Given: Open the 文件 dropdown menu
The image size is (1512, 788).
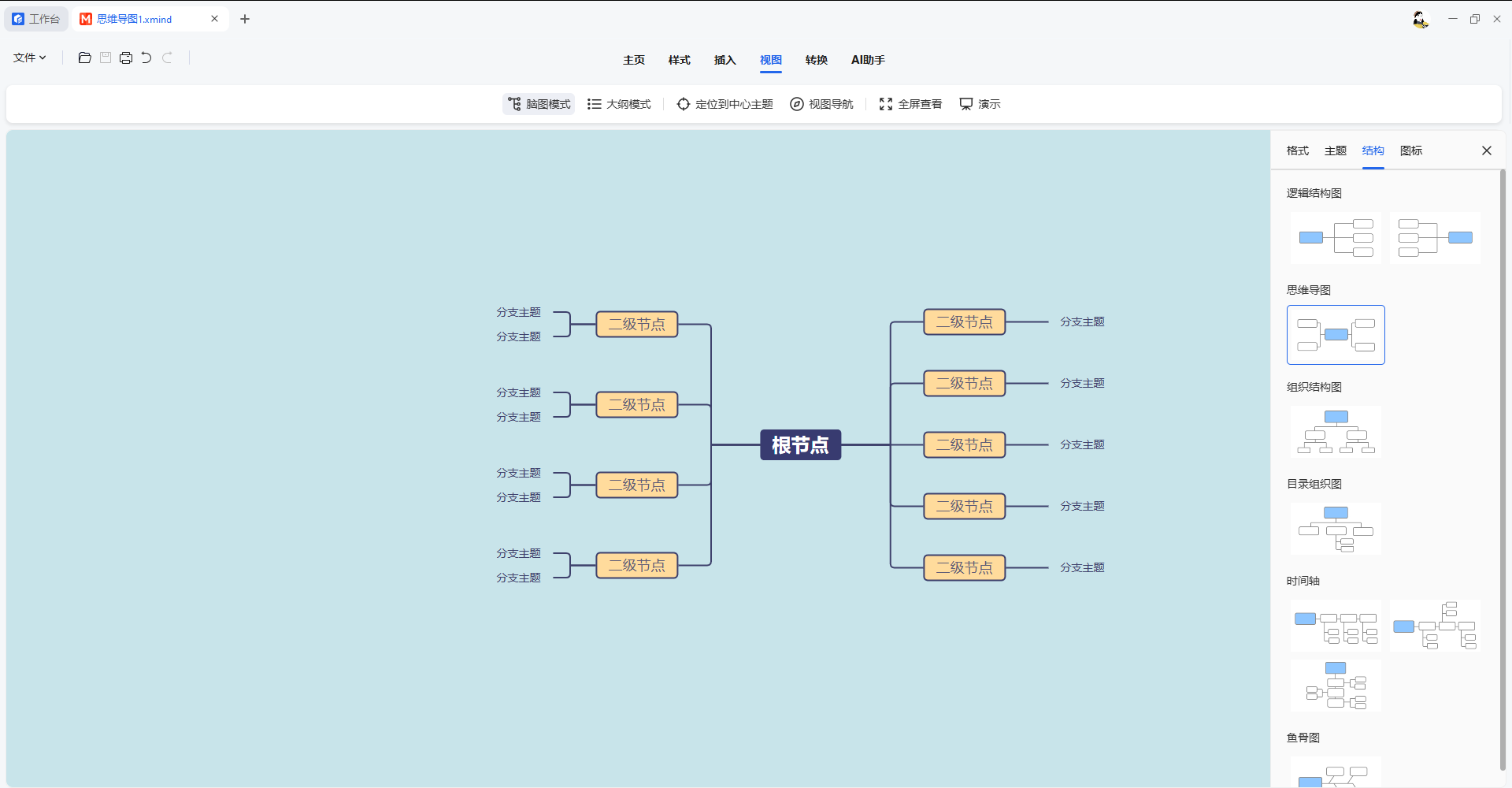Looking at the screenshot, I should (30, 58).
